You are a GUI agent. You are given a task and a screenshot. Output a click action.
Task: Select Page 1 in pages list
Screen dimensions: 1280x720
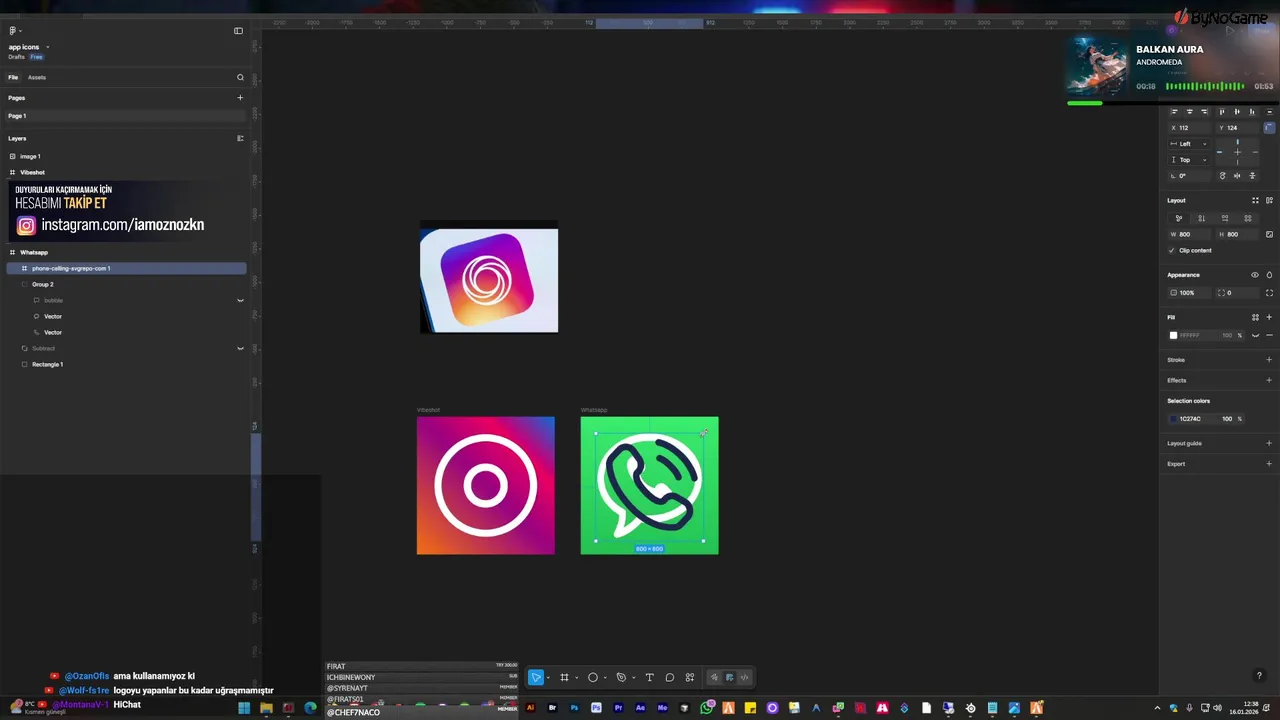tap(125, 116)
